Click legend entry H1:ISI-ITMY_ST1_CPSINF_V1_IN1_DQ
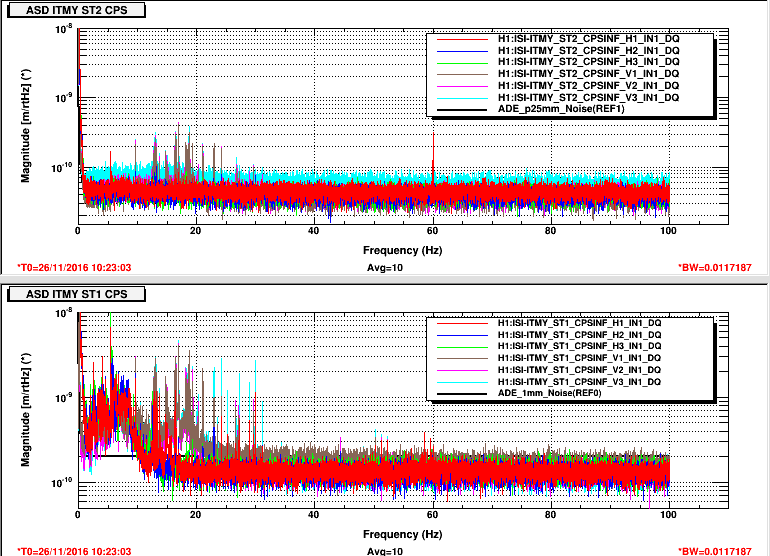This screenshot has width=770, height=556. pos(579,358)
